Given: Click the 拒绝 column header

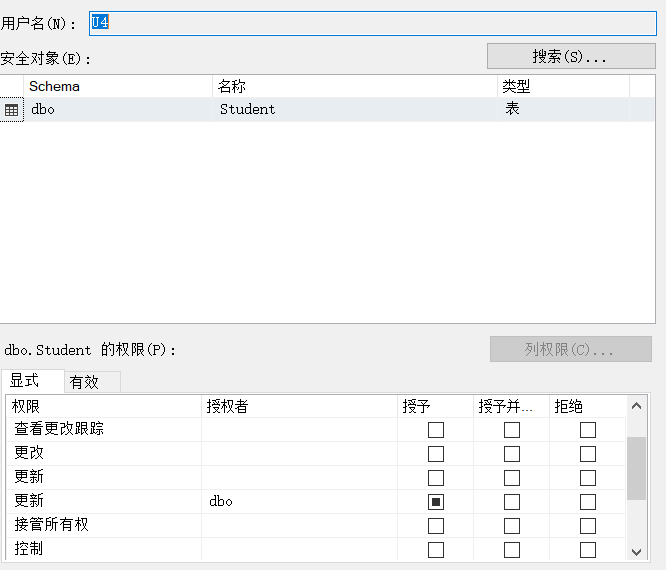Looking at the screenshot, I should (588, 406).
